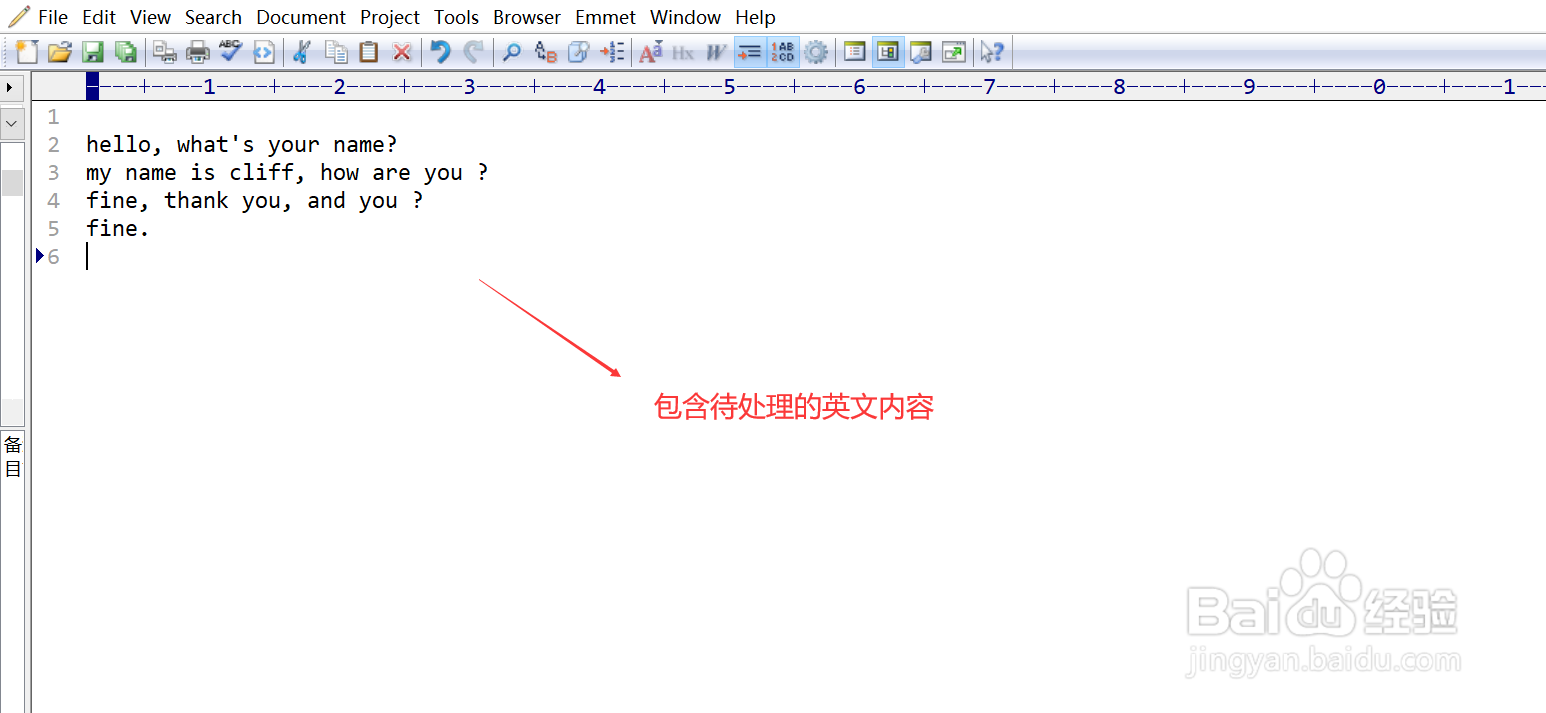Open the Print Preview
This screenshot has width=1546, height=713.
pos(164,51)
